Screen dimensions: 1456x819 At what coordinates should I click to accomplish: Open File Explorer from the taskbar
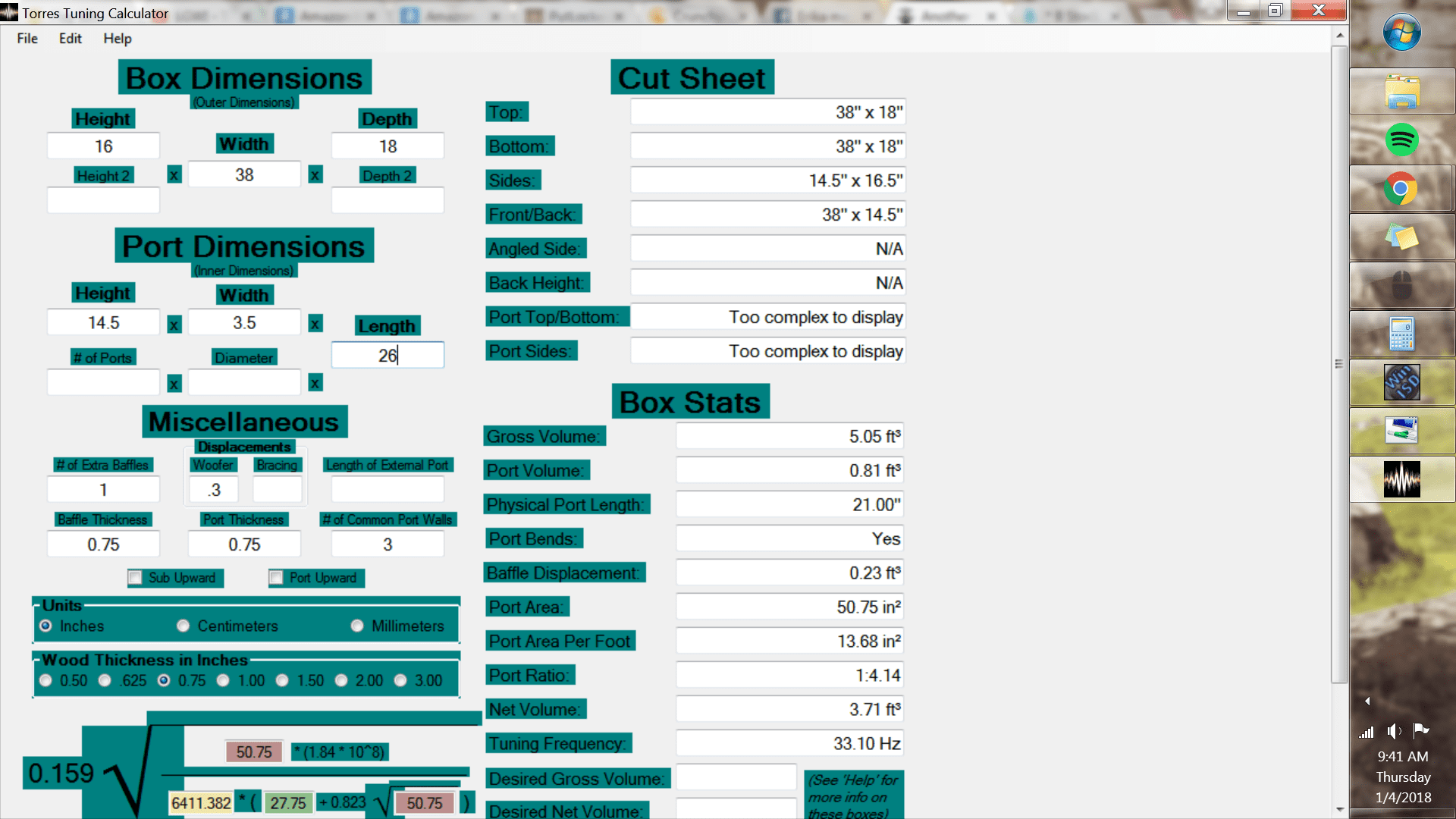(x=1401, y=92)
